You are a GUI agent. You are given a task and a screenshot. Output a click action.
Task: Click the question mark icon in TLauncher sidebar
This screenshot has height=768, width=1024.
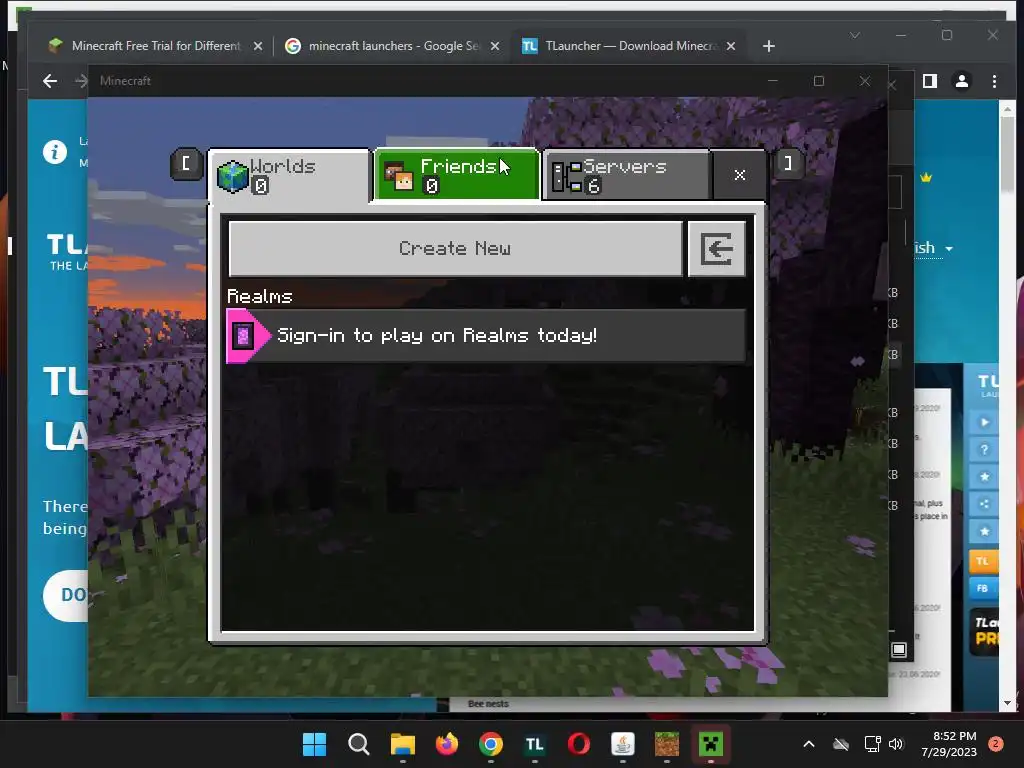984,449
